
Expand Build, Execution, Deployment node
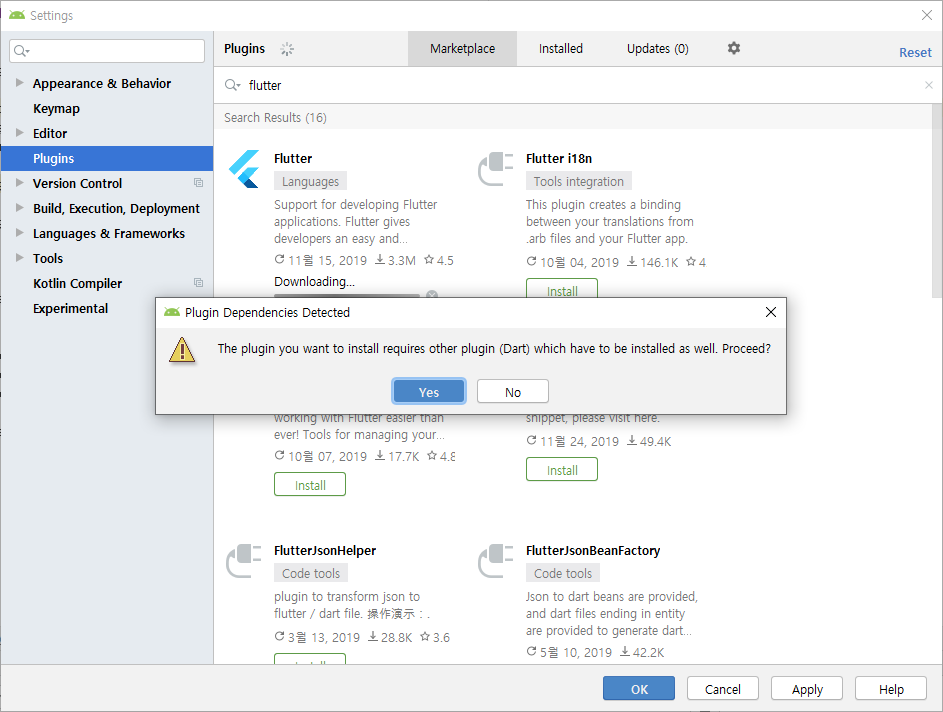(x=20, y=208)
